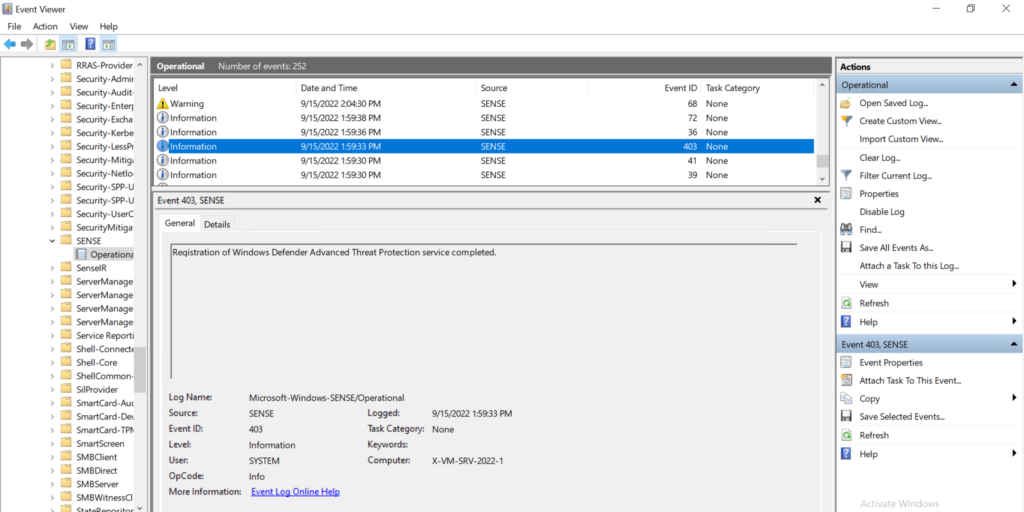Sort by Event ID column header

(x=644, y=88)
